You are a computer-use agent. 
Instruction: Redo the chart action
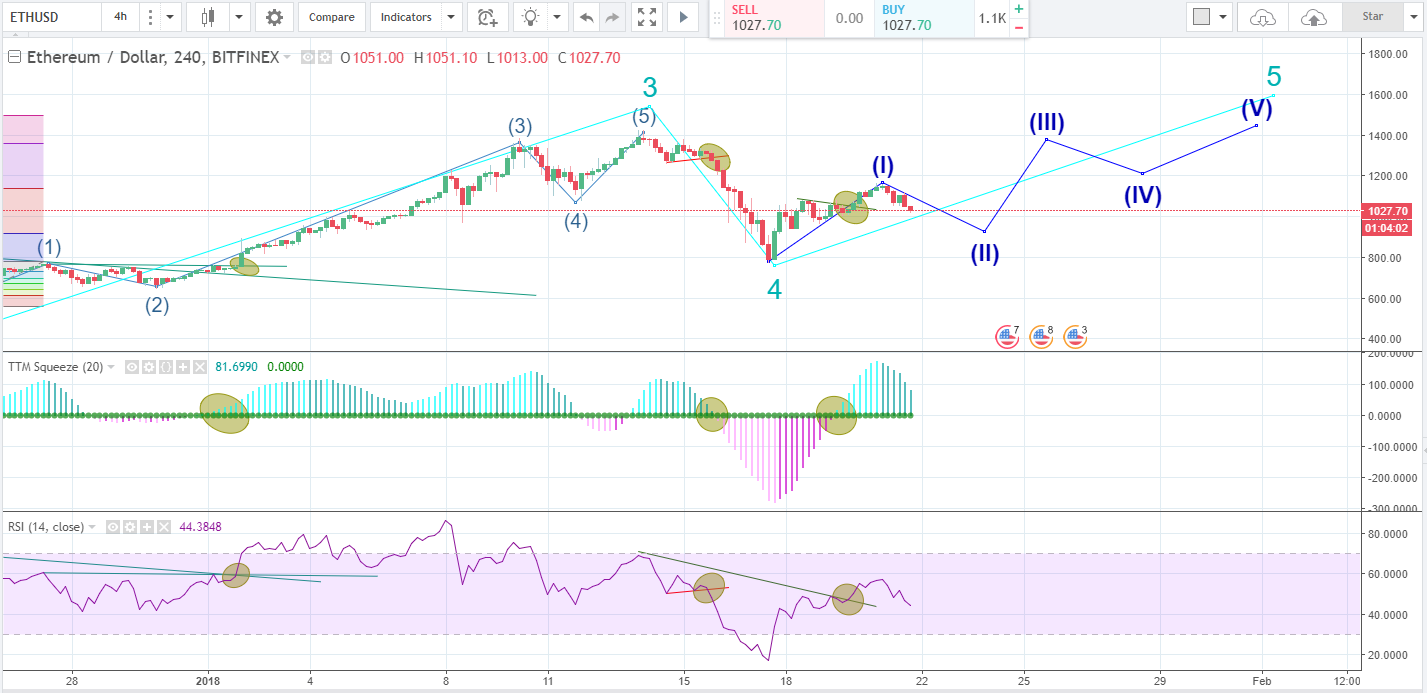pos(611,17)
